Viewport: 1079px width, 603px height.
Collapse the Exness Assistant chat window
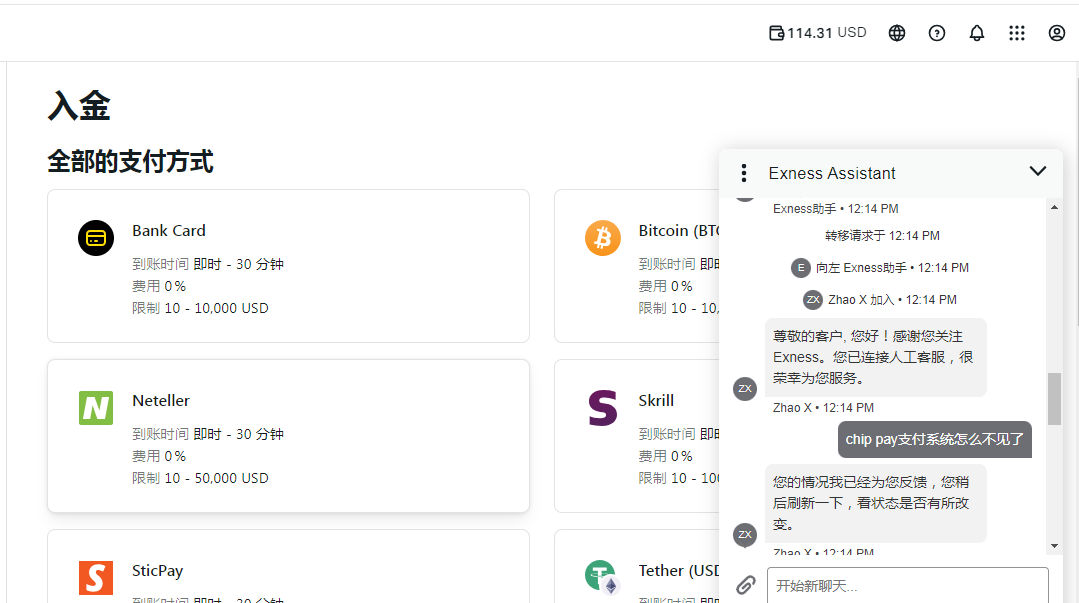(x=1038, y=171)
